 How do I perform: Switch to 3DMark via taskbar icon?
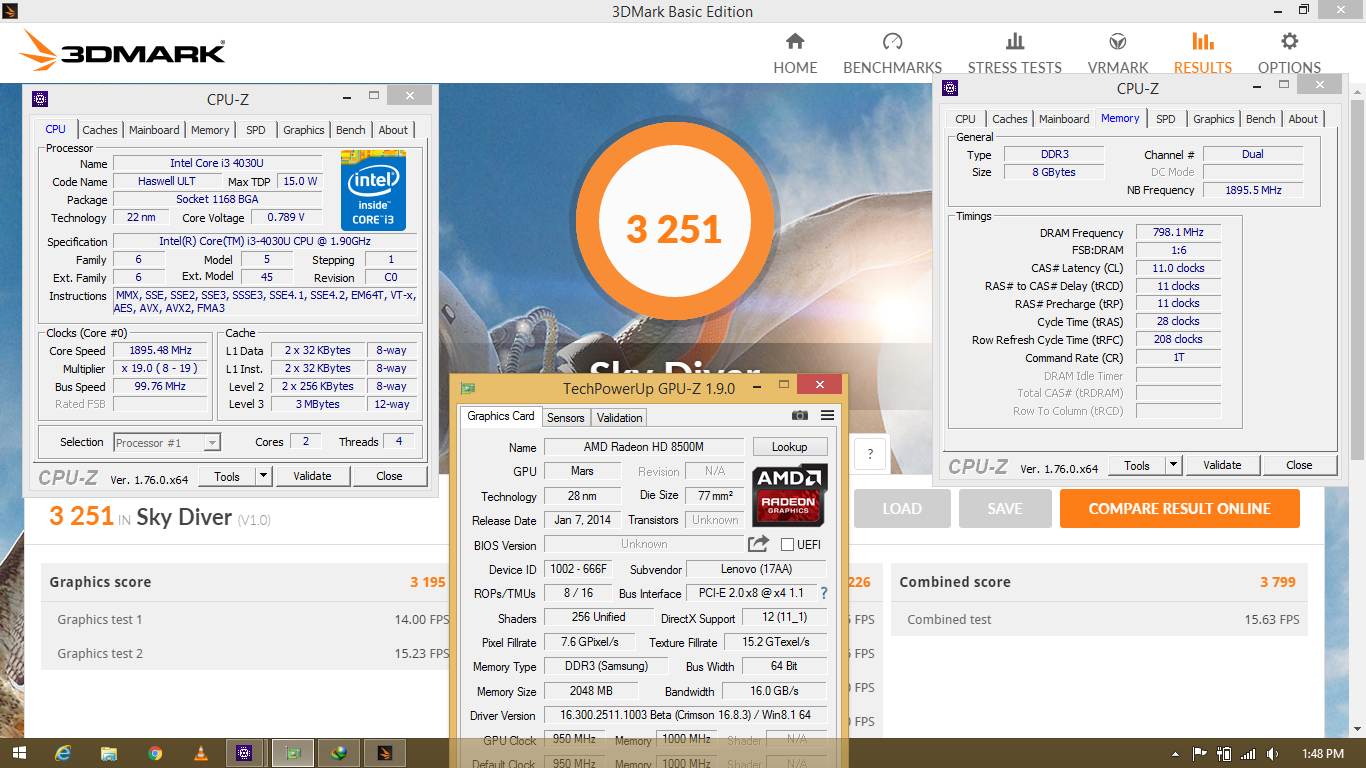(384, 753)
